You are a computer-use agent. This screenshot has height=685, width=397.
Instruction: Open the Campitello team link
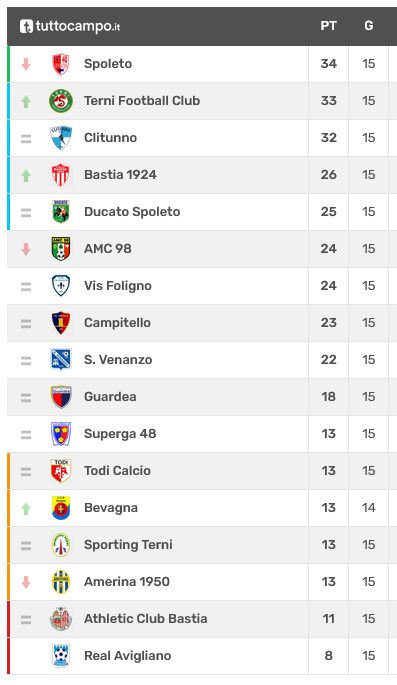click(x=117, y=323)
